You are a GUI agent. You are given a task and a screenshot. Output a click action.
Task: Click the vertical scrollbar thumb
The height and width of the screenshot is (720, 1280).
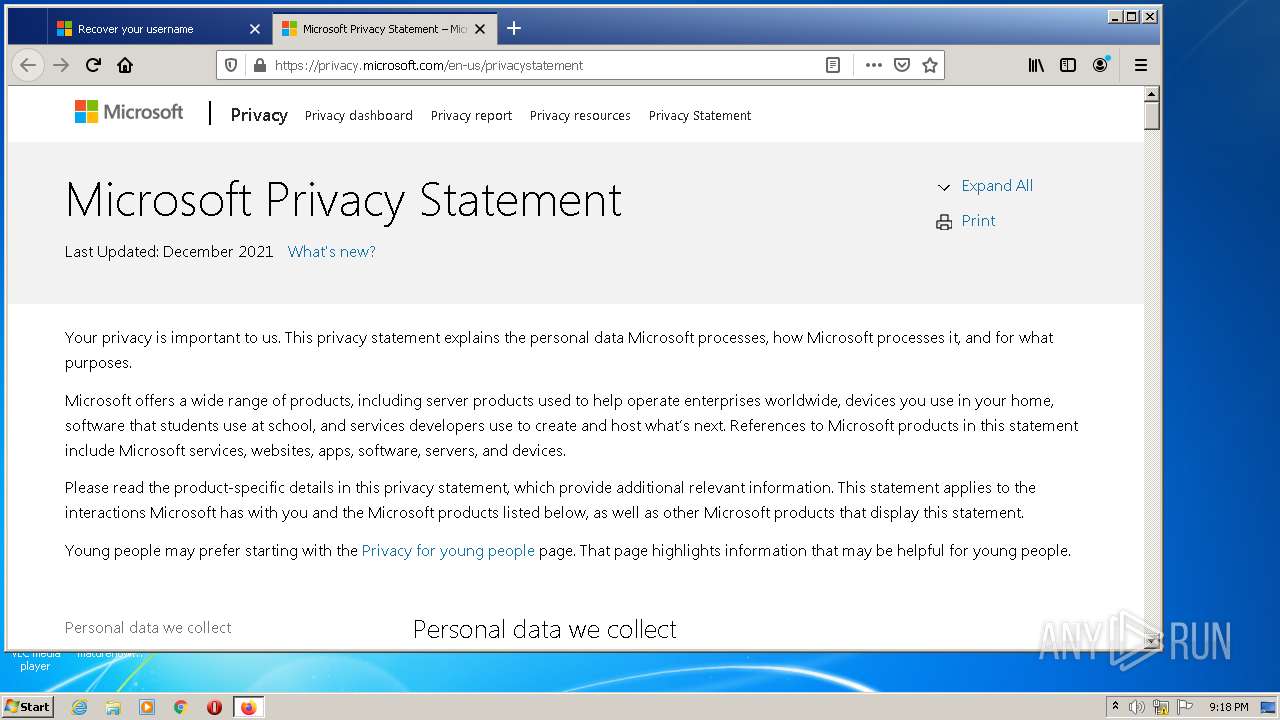coord(1151,115)
